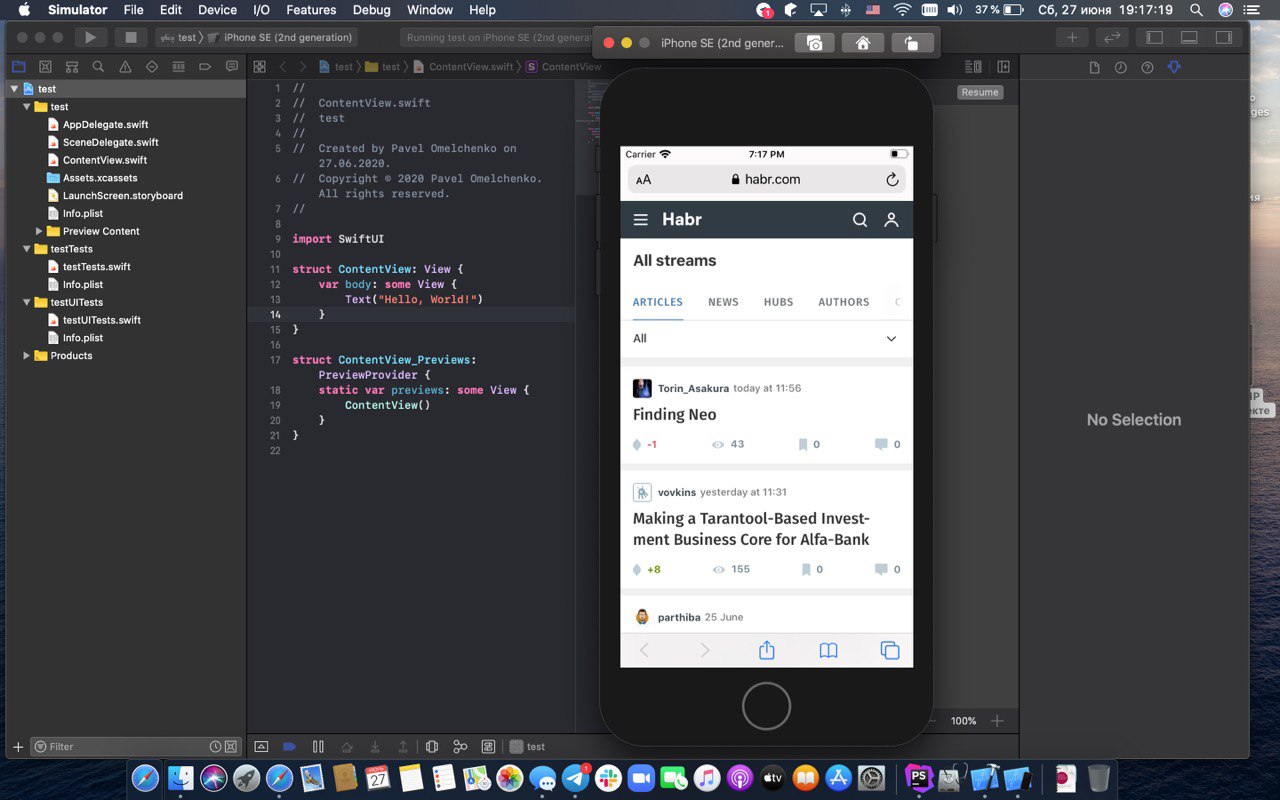Select Assets.xcassets in the navigator
This screenshot has height=800, width=1280.
(x=100, y=178)
